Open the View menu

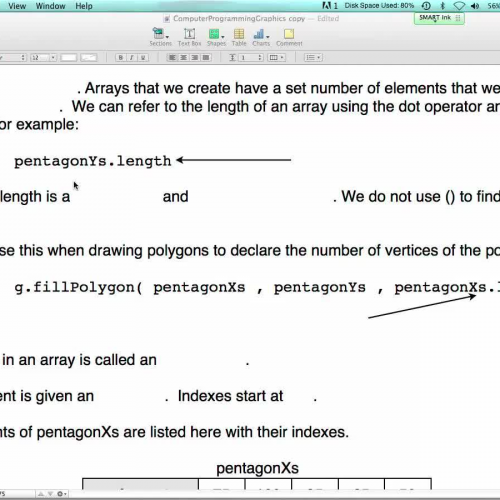tap(17, 6)
